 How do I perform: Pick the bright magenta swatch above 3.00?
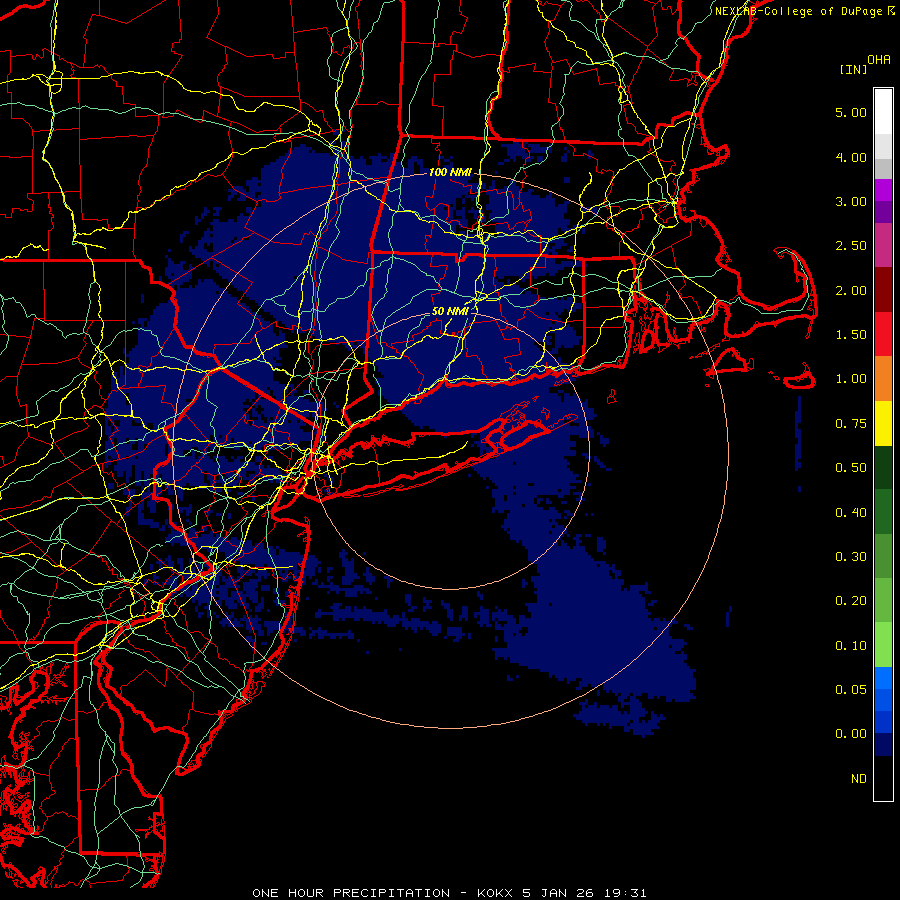[883, 190]
